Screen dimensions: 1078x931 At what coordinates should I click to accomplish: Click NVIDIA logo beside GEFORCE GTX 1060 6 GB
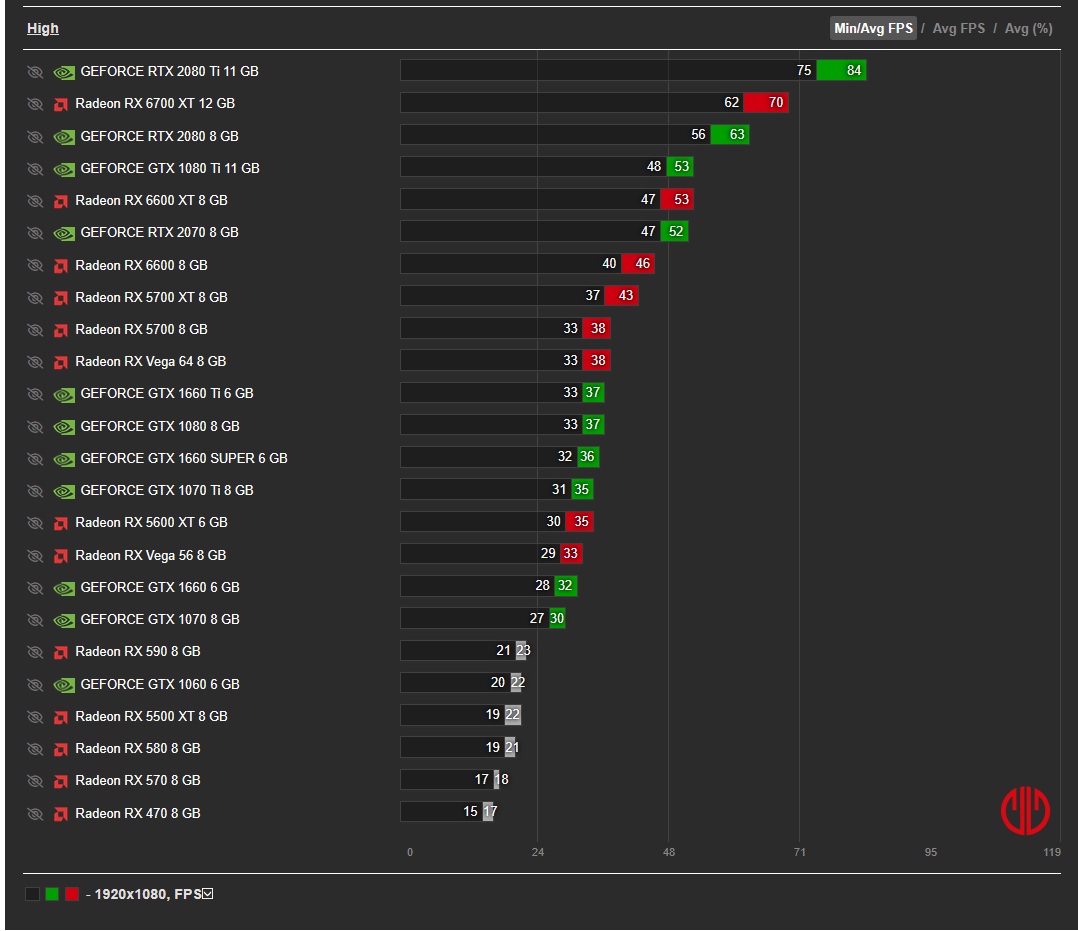[64, 685]
